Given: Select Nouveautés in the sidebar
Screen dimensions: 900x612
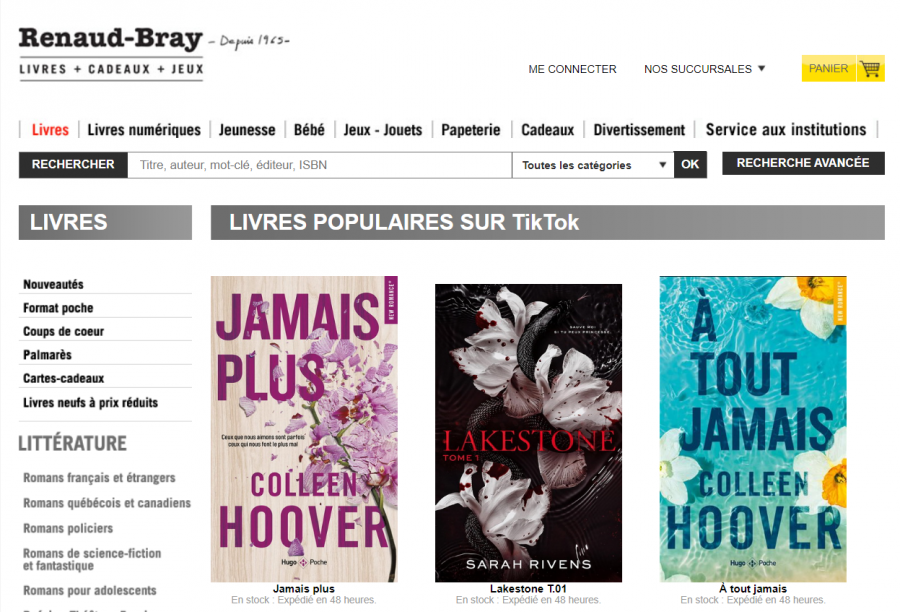Looking at the screenshot, I should point(53,284).
